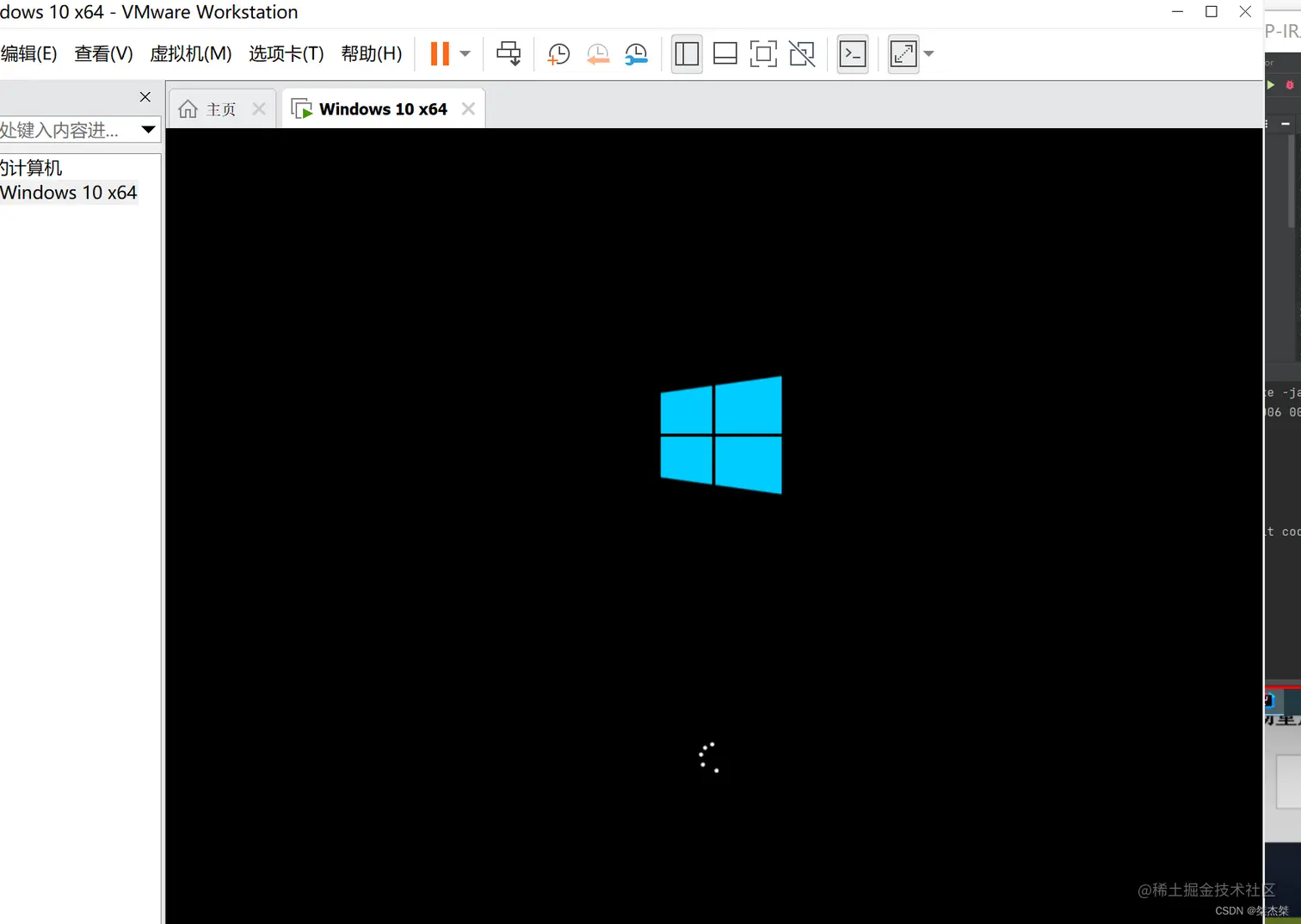Maximize the VMware Workstation window
The width and height of the screenshot is (1301, 924).
pyautogui.click(x=1212, y=11)
